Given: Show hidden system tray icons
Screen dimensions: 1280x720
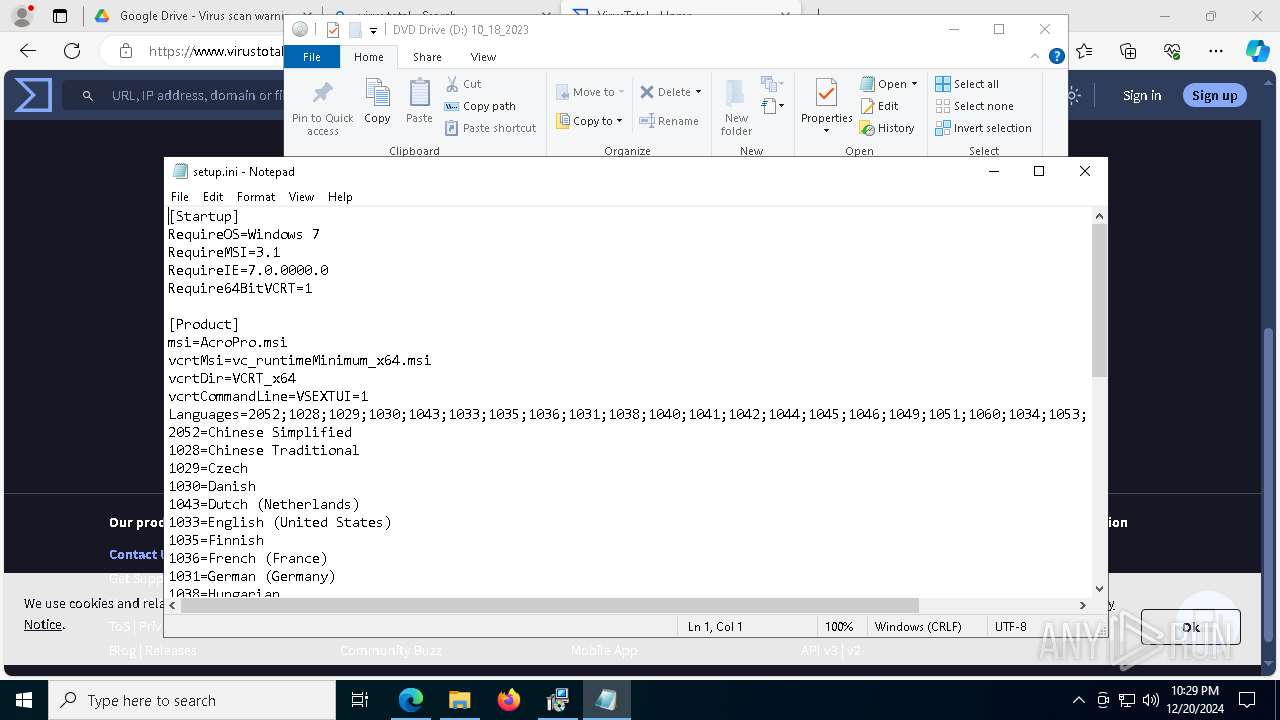Looking at the screenshot, I should click(x=1078, y=700).
